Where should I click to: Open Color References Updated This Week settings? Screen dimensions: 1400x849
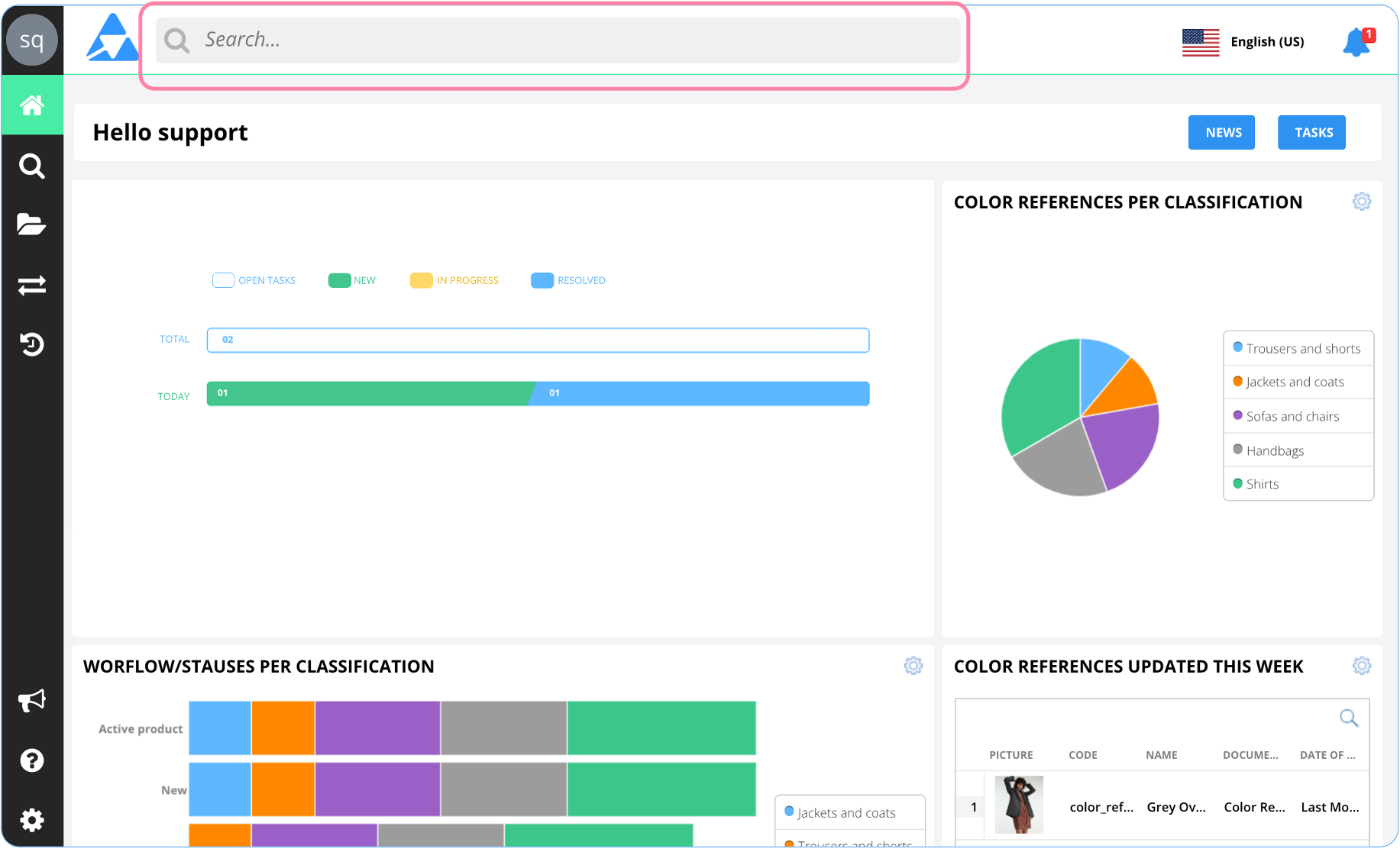pyautogui.click(x=1362, y=666)
